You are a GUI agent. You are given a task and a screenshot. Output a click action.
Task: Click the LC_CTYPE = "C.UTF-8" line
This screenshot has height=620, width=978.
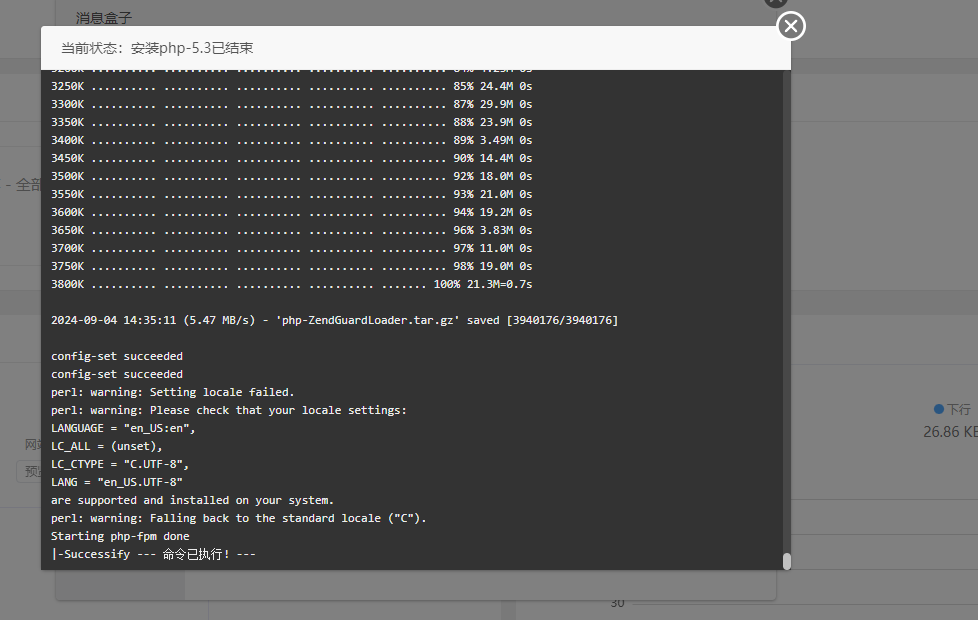(120, 465)
